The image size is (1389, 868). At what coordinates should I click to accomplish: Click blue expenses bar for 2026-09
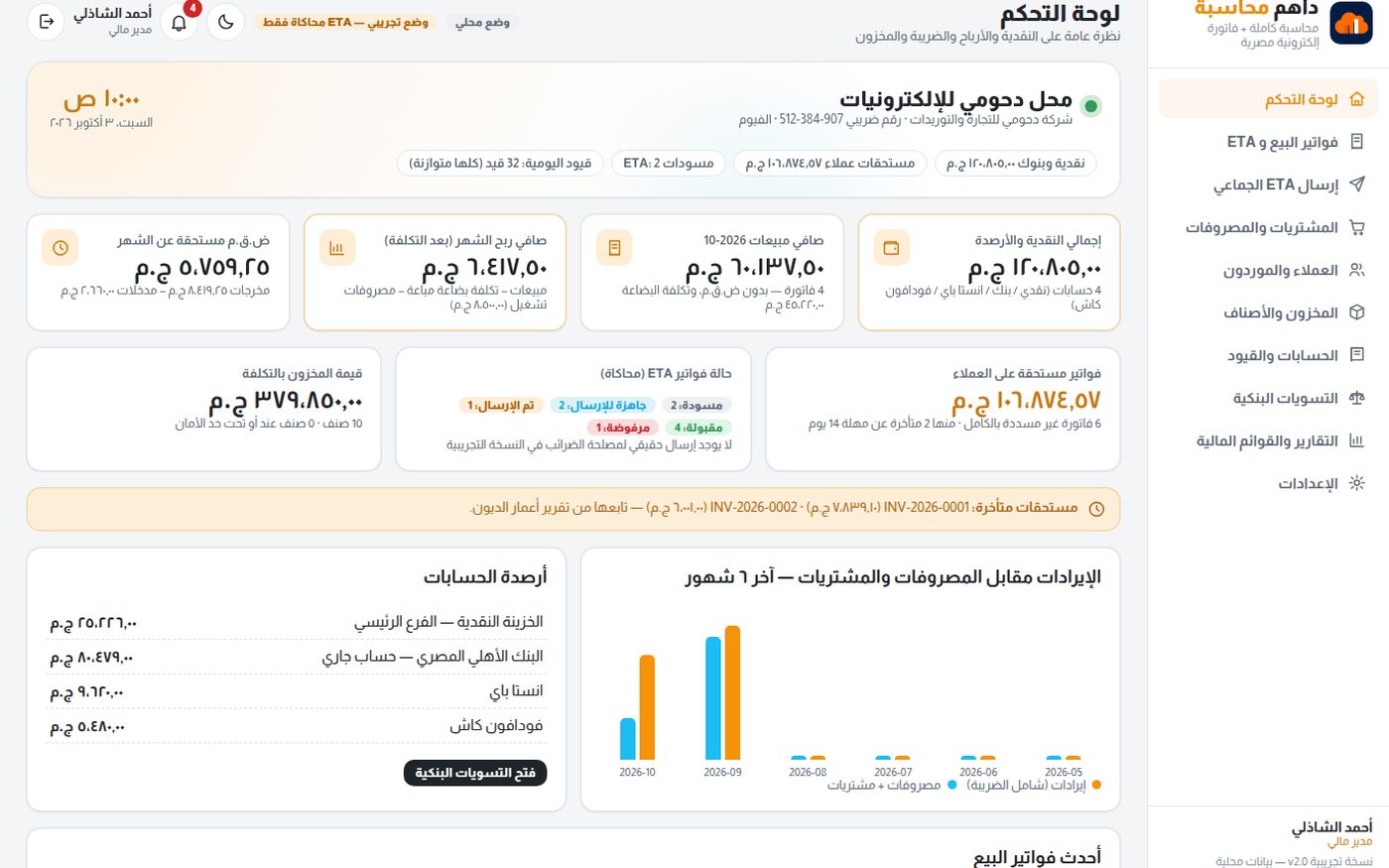click(713, 698)
